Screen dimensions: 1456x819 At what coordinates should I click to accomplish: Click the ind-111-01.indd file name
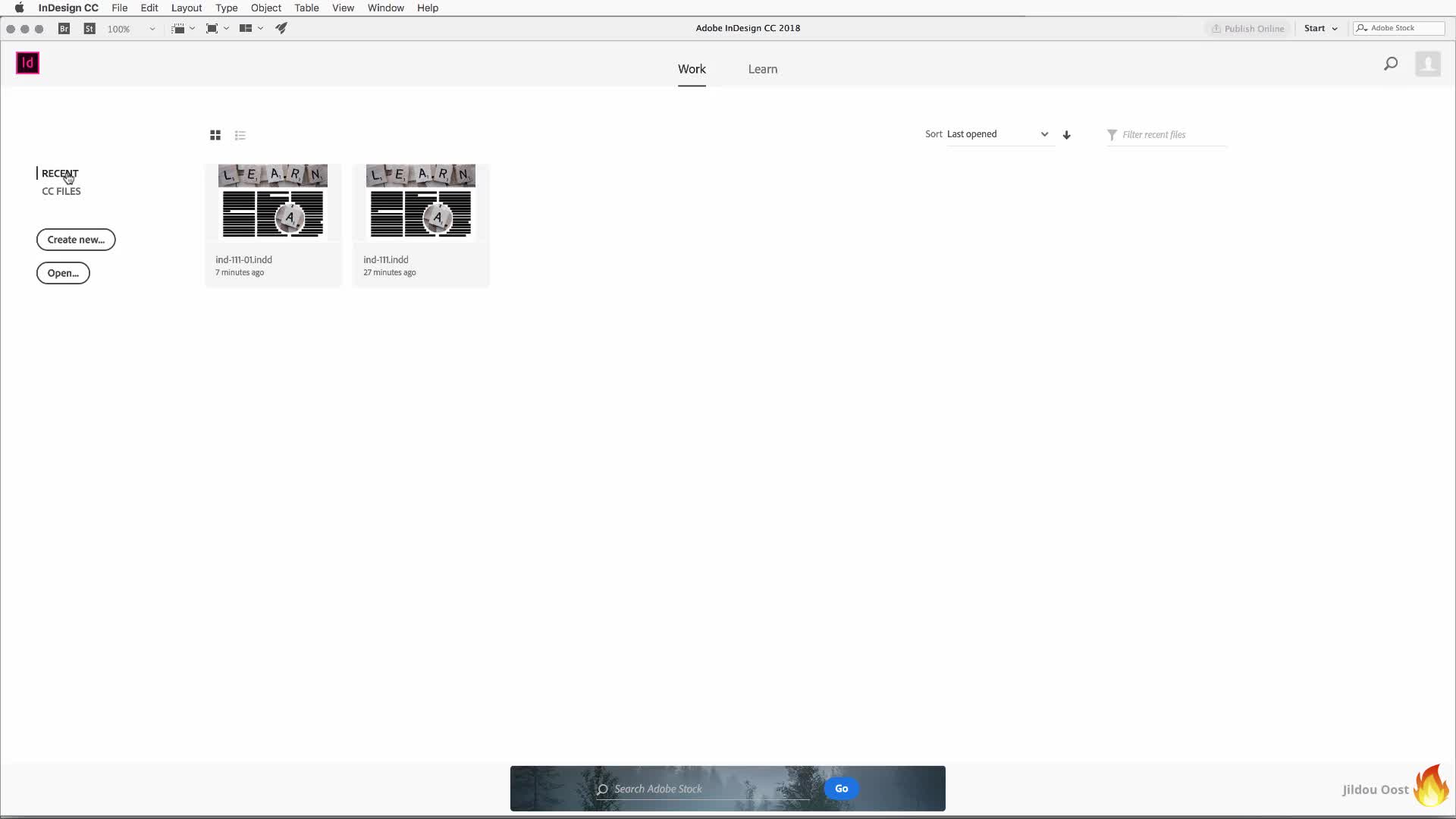point(243,259)
